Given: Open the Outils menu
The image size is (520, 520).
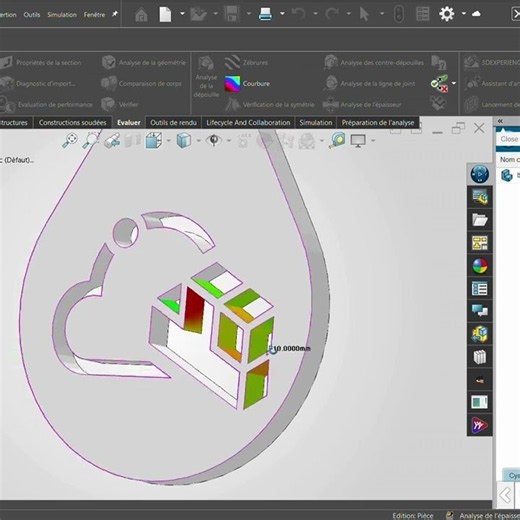Looking at the screenshot, I should pos(32,15).
